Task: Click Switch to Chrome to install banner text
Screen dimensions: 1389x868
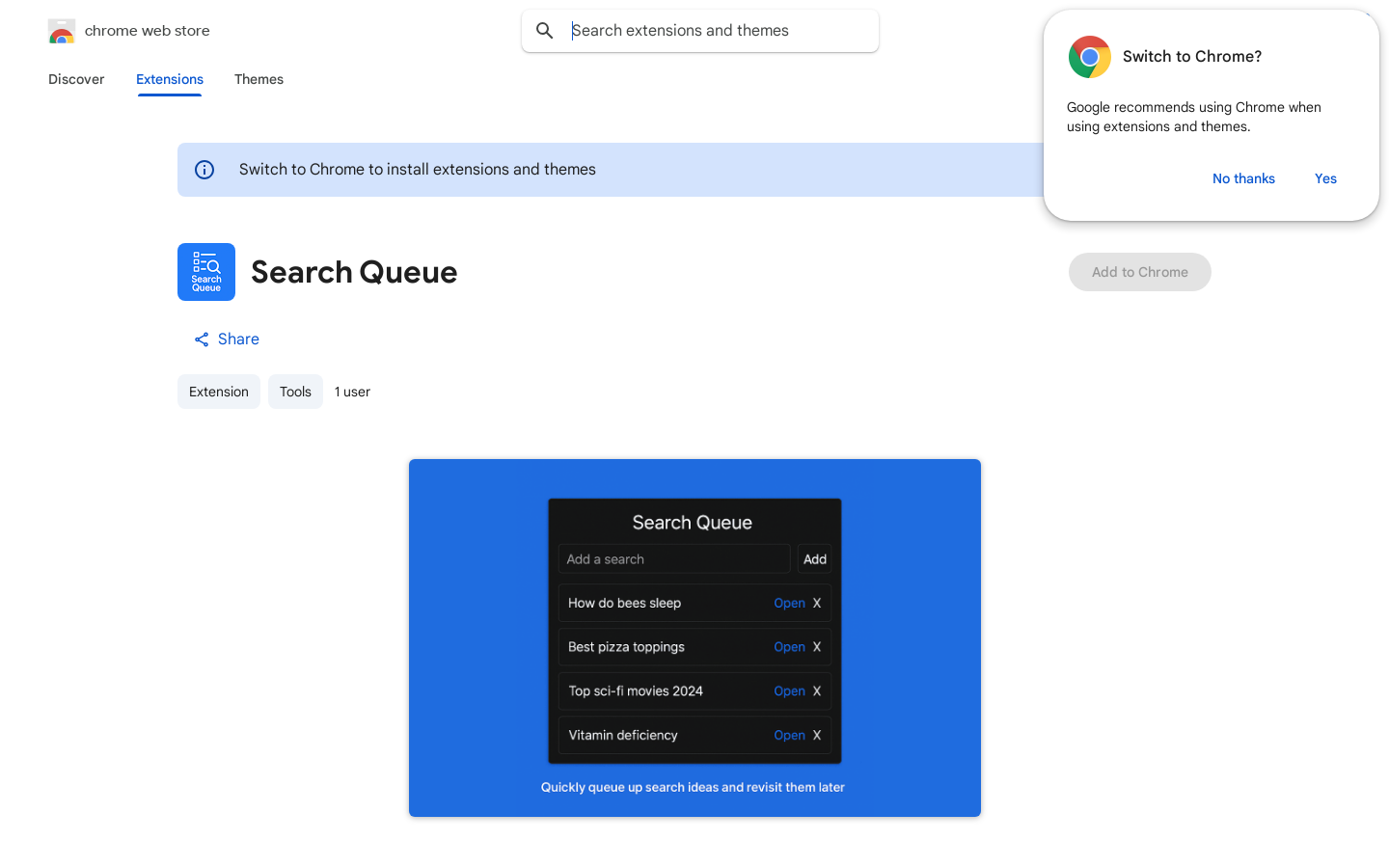Action: coord(418,170)
